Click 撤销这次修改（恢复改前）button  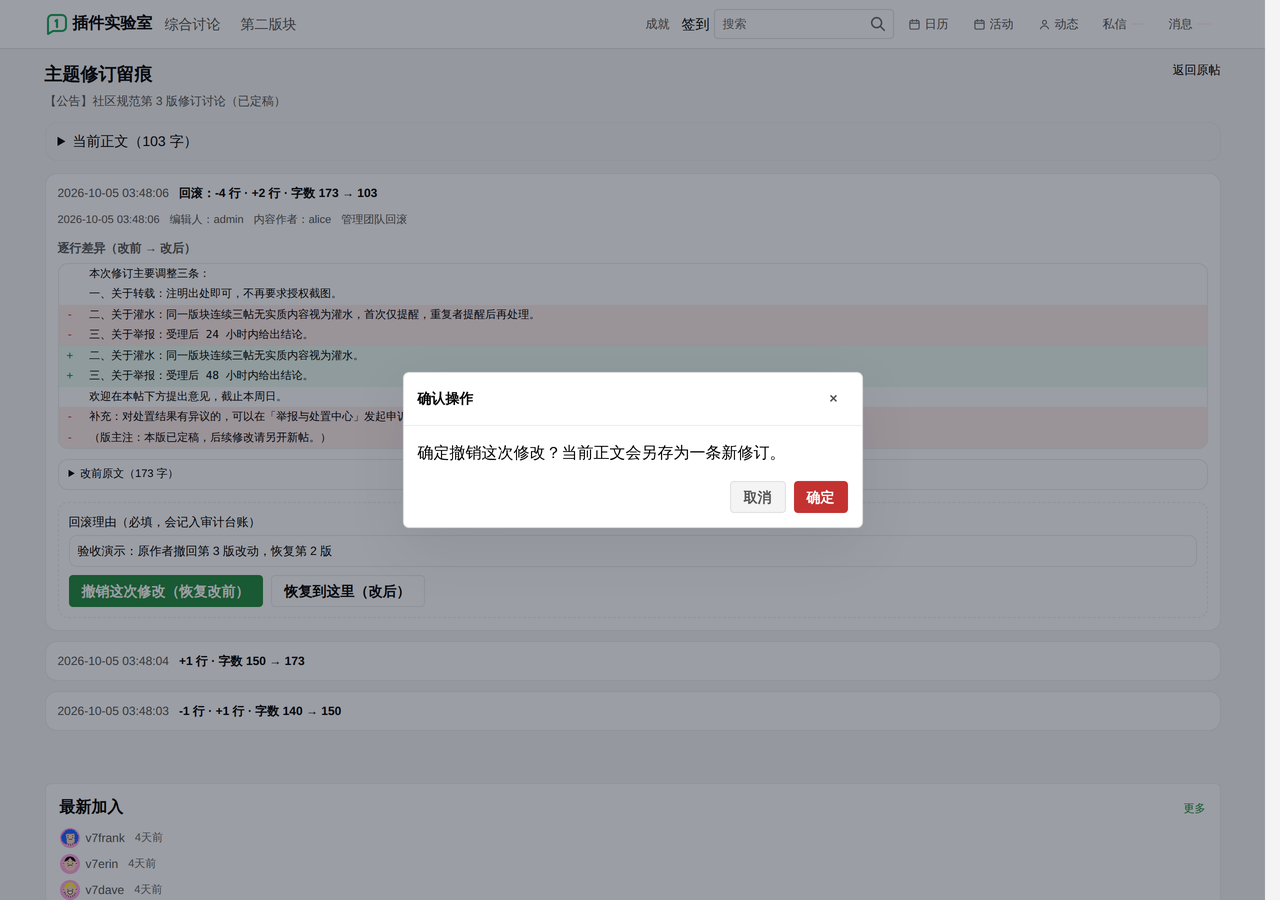(x=166, y=591)
